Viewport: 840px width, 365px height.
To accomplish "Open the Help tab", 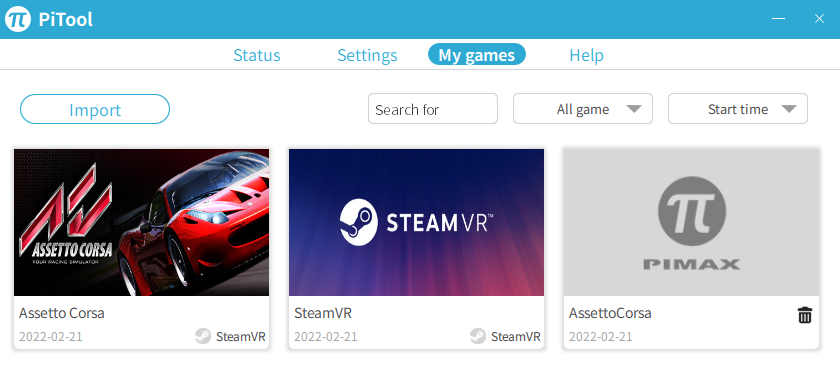I will tap(586, 55).
